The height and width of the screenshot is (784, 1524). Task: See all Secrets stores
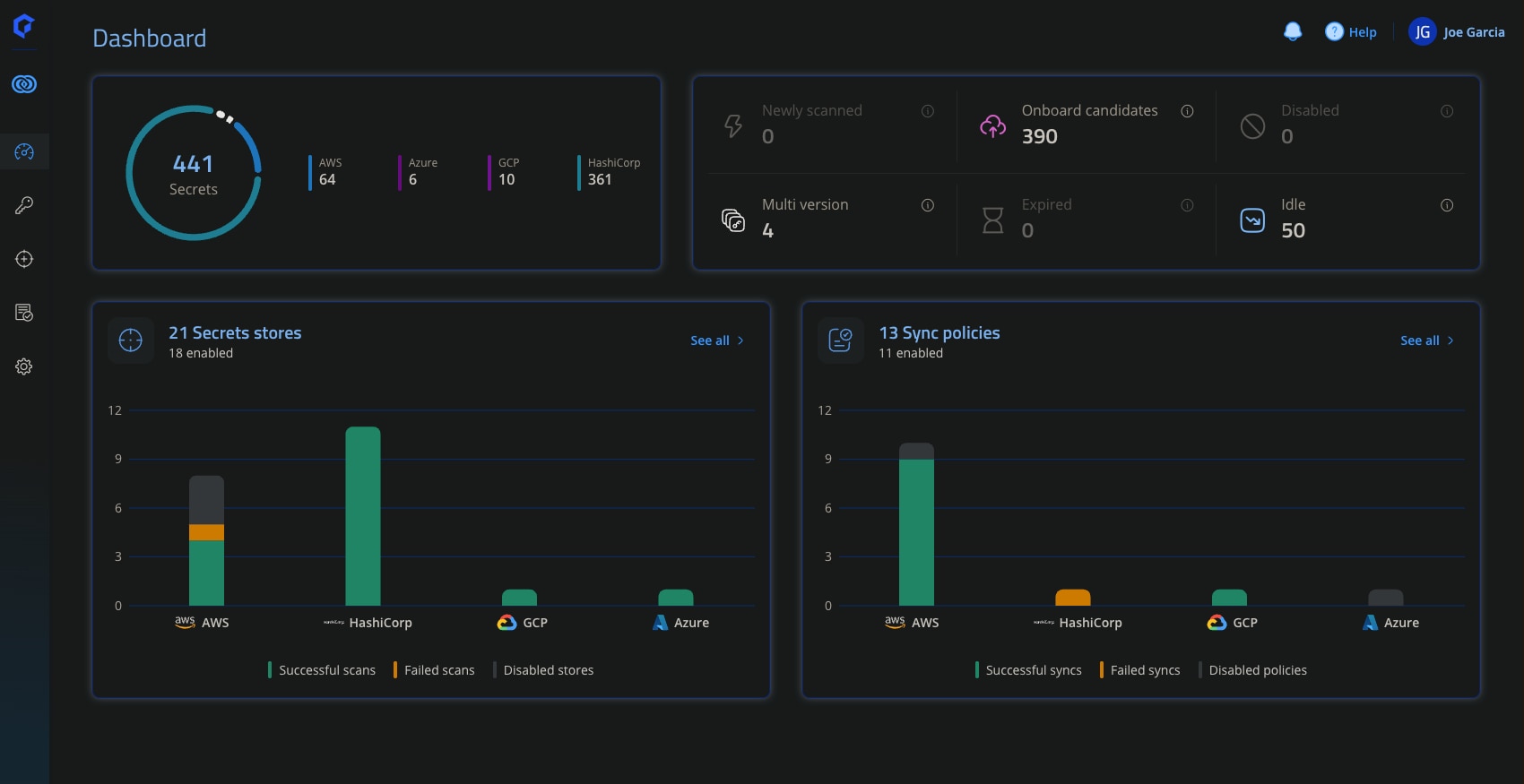click(717, 340)
